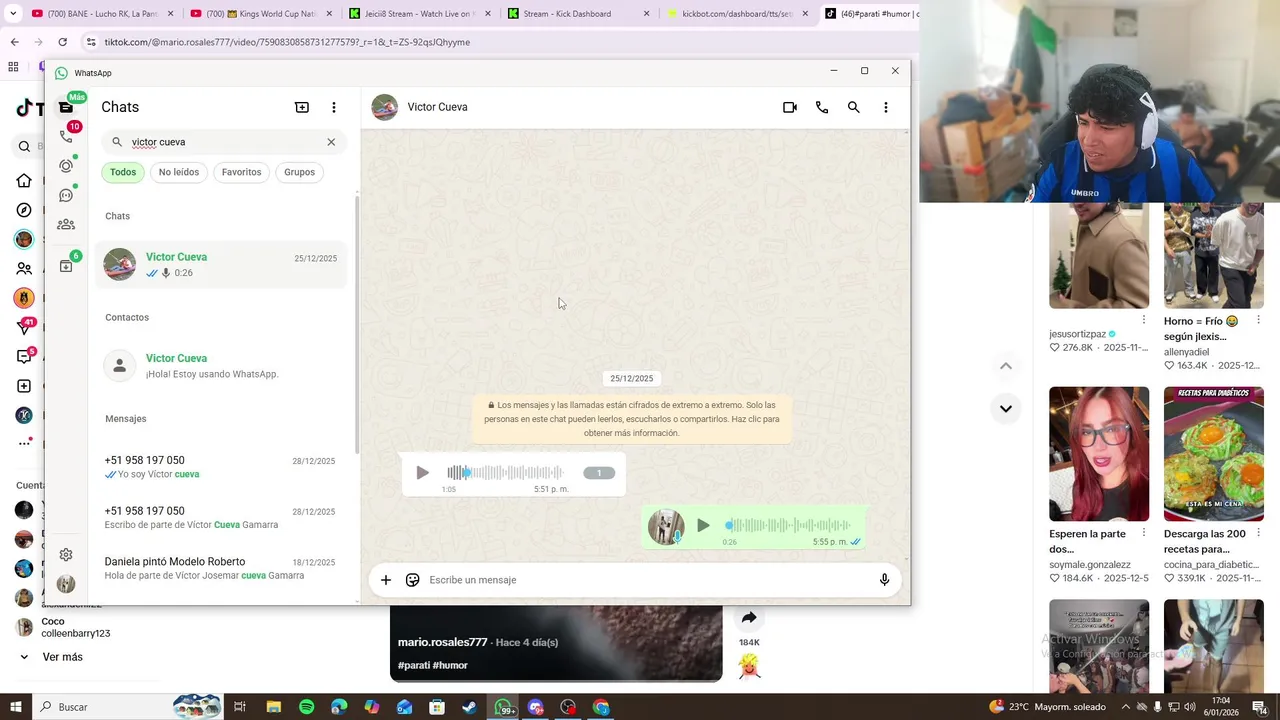Clear the 'victor cueva' search text
Viewport: 1280px width, 720px height.
coord(331,142)
